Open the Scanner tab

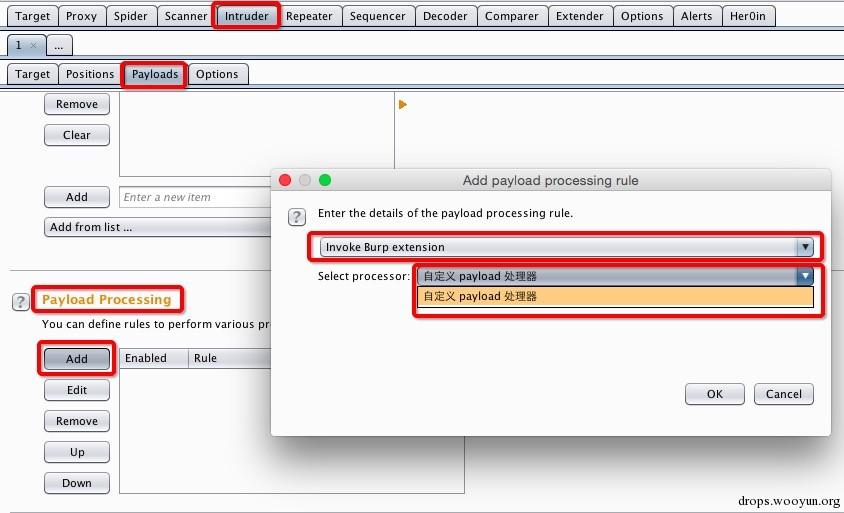pyautogui.click(x=186, y=16)
